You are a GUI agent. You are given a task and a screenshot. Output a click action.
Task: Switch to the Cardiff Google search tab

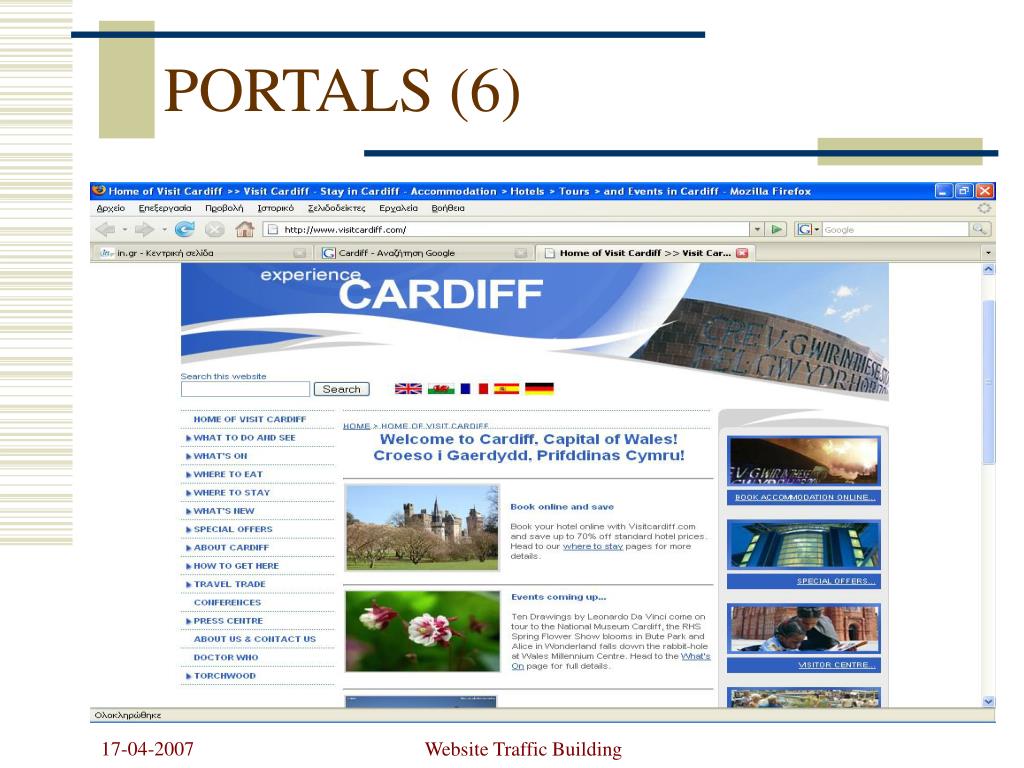click(x=424, y=253)
